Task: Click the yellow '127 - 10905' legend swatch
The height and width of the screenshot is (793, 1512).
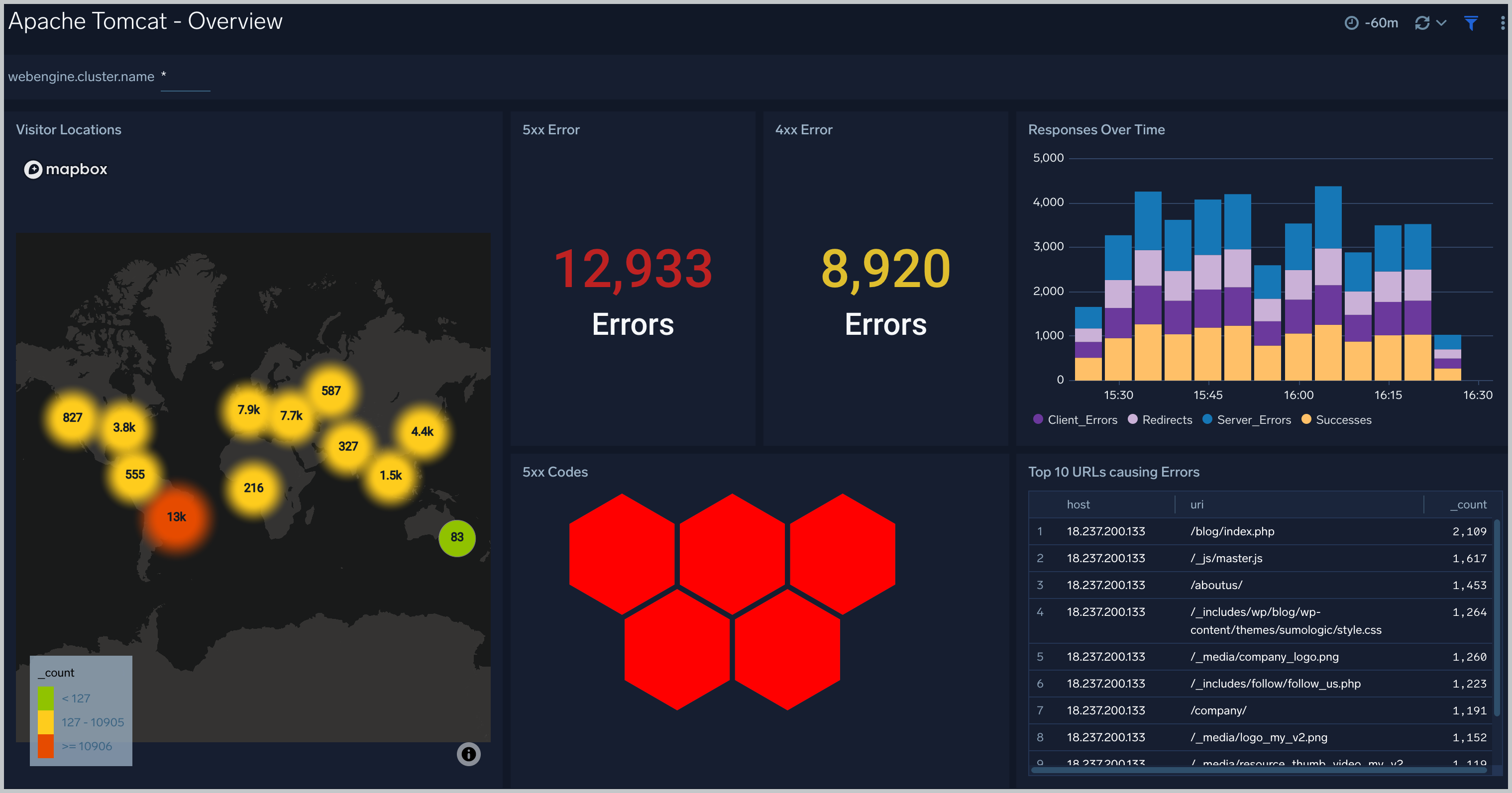Action: tap(46, 722)
